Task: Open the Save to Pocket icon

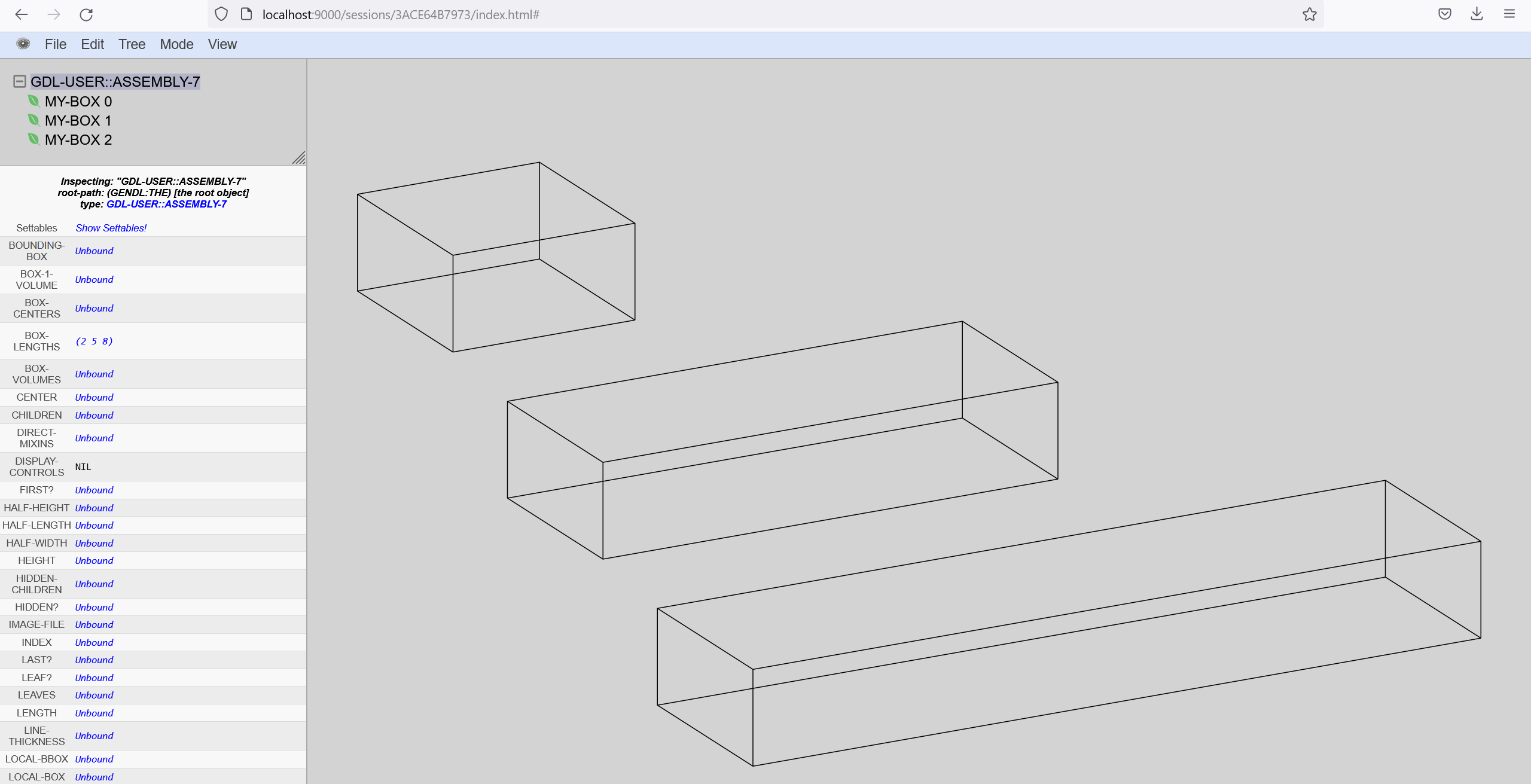Action: pos(1444,14)
